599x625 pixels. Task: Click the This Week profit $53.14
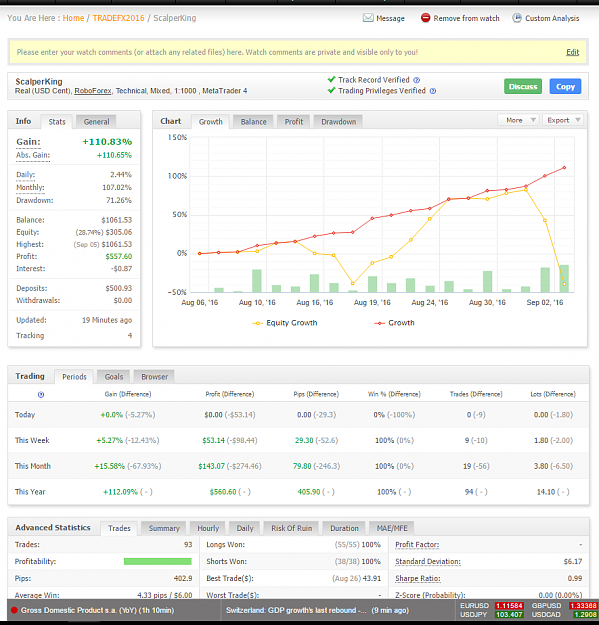(214, 440)
